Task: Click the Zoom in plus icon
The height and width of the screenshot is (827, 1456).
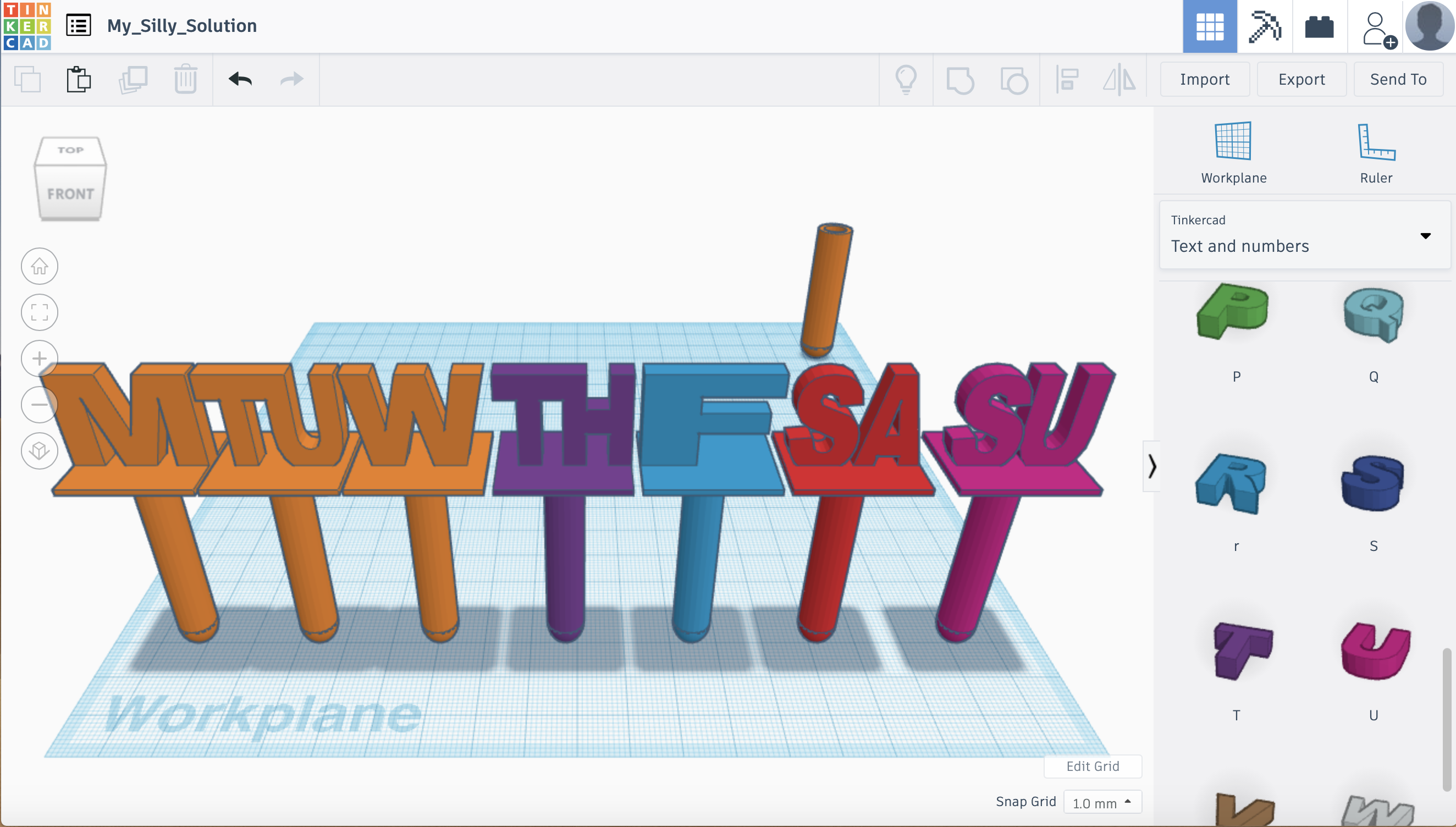Action: [x=39, y=359]
